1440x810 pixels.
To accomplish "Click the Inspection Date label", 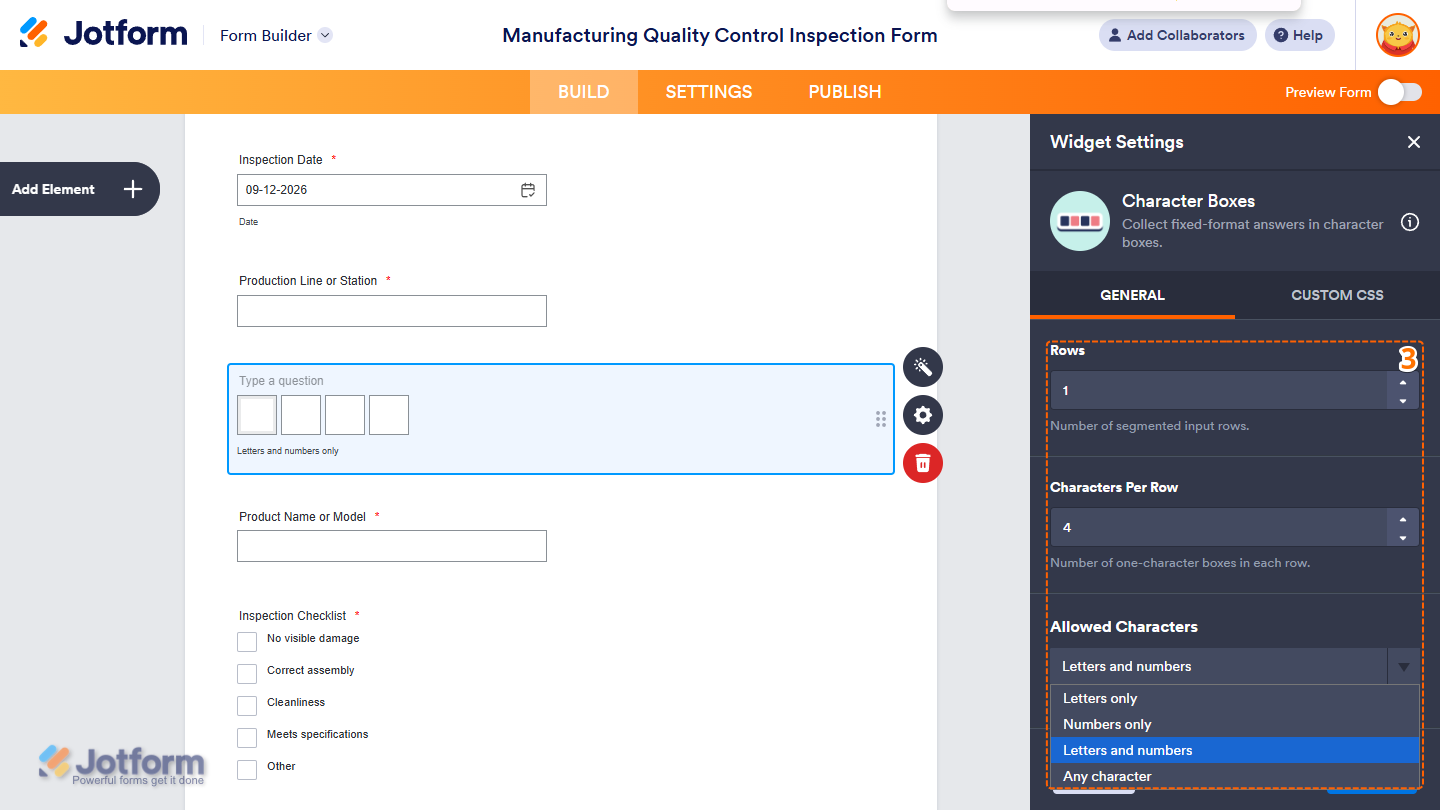I will (281, 160).
